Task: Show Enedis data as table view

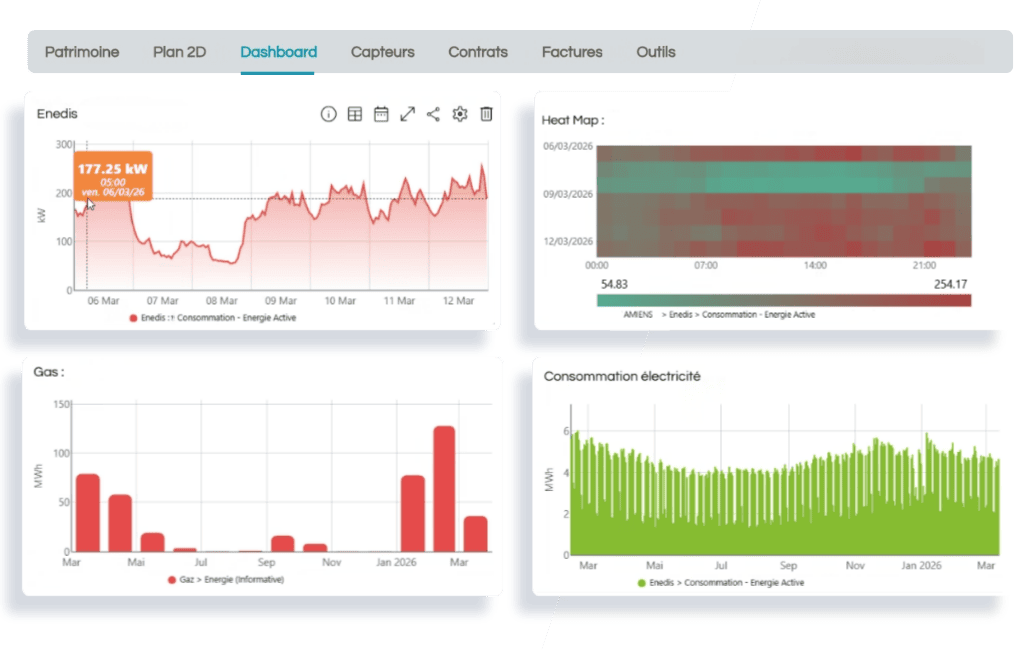Action: pyautogui.click(x=355, y=114)
